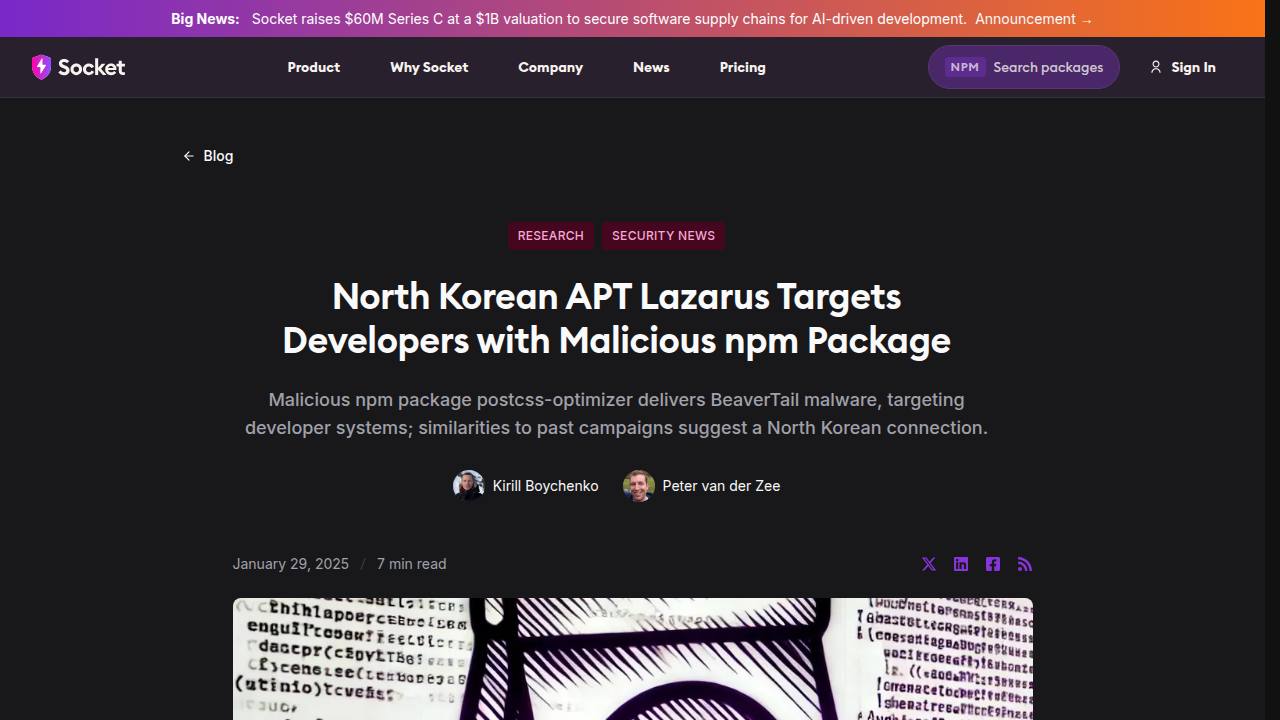
Task: Select the RESEARCH tag
Action: point(551,236)
